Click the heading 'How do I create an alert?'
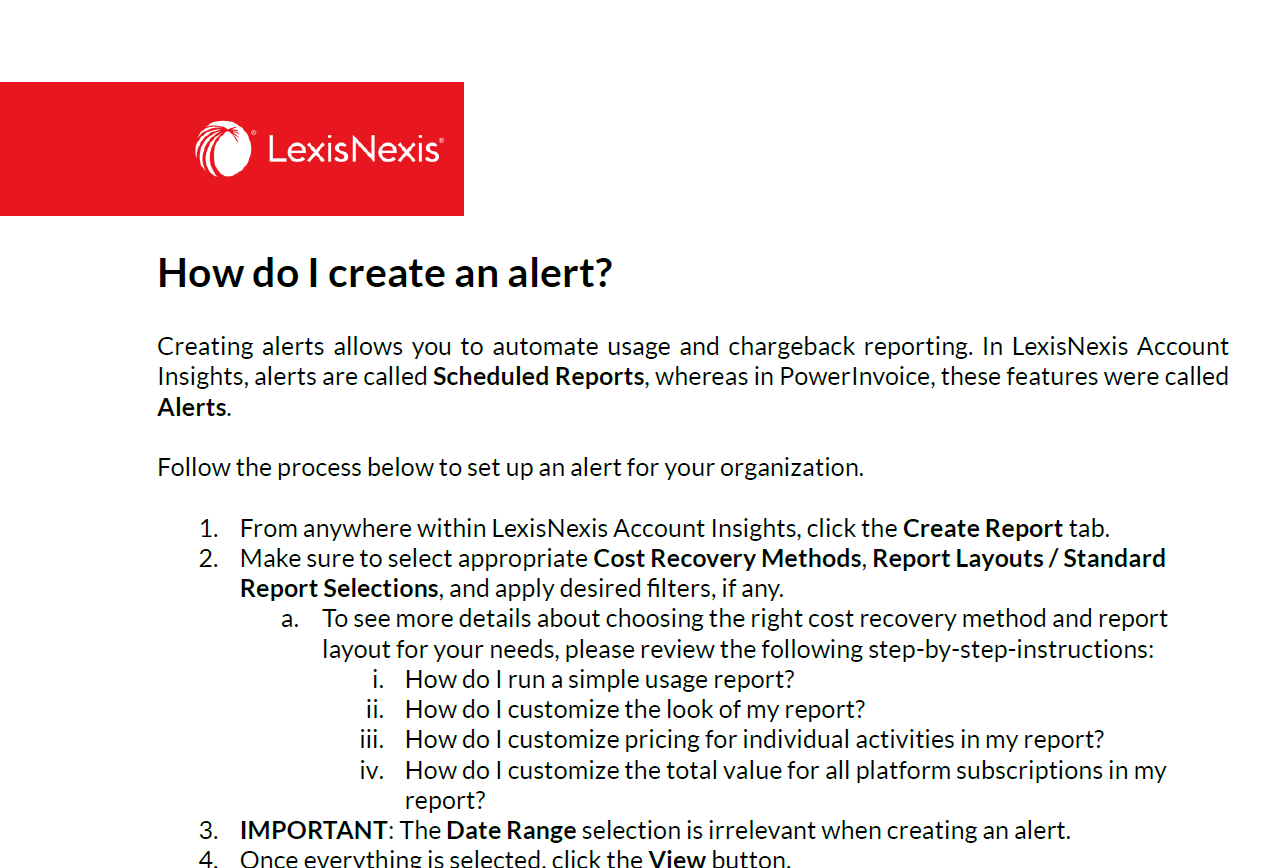 coord(385,273)
